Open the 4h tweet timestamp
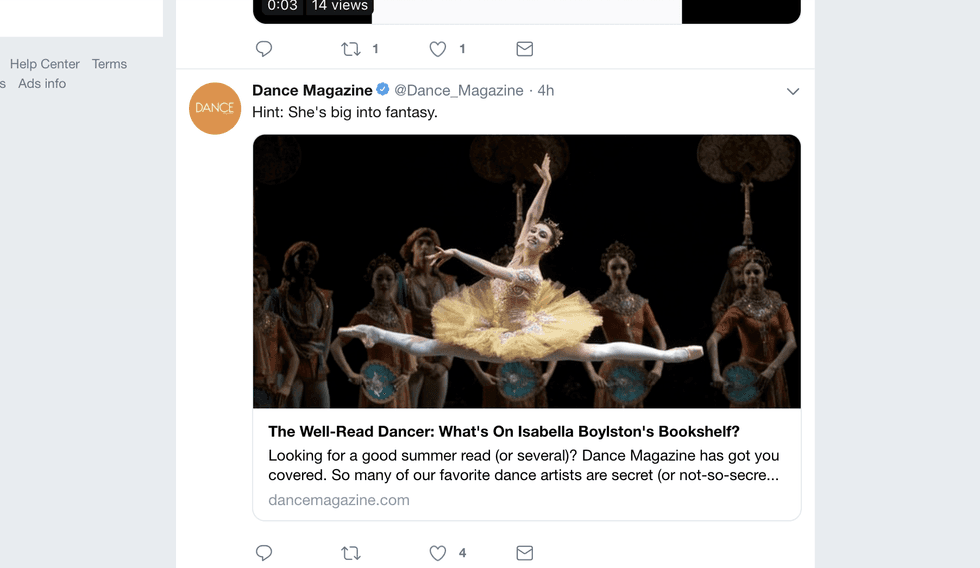The image size is (980, 568). pos(546,90)
